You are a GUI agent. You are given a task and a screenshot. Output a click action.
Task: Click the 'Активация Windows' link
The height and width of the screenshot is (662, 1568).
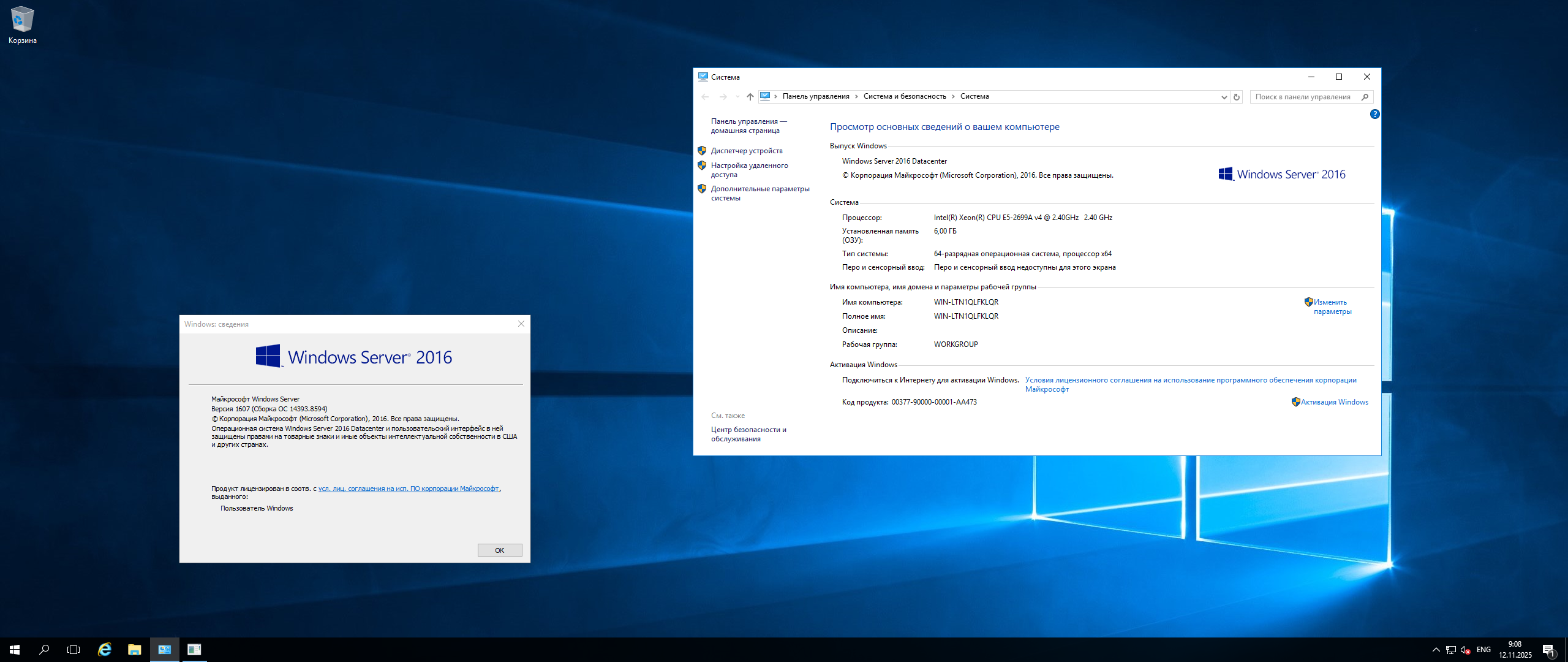pos(1334,402)
